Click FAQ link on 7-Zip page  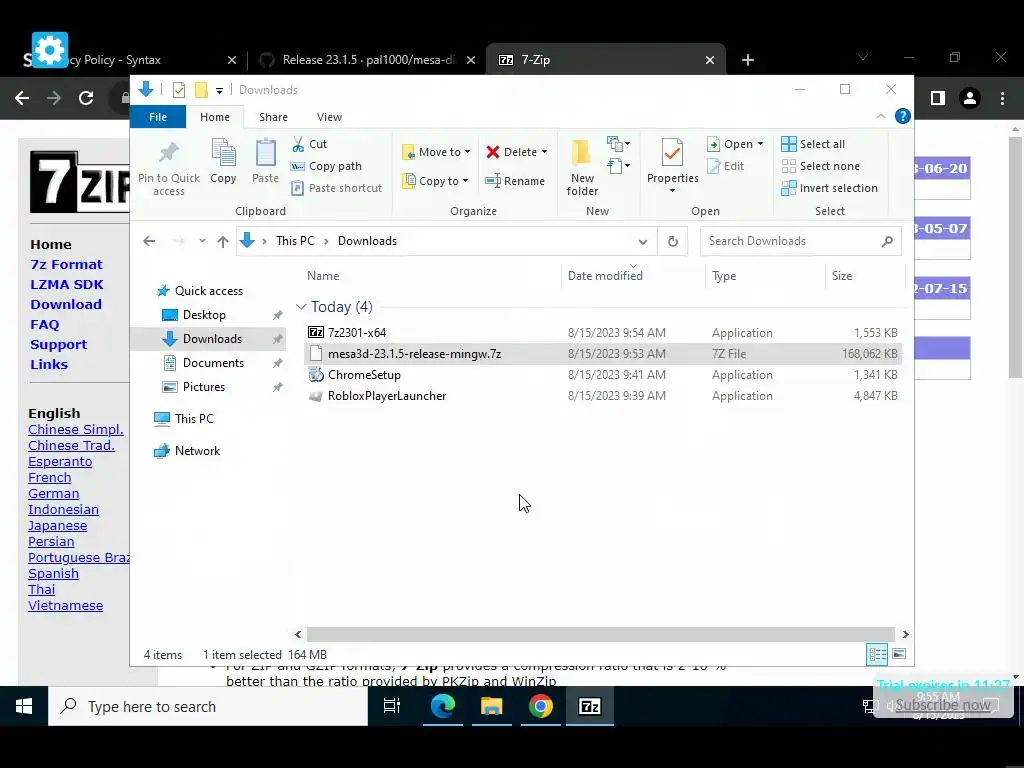click(x=44, y=325)
